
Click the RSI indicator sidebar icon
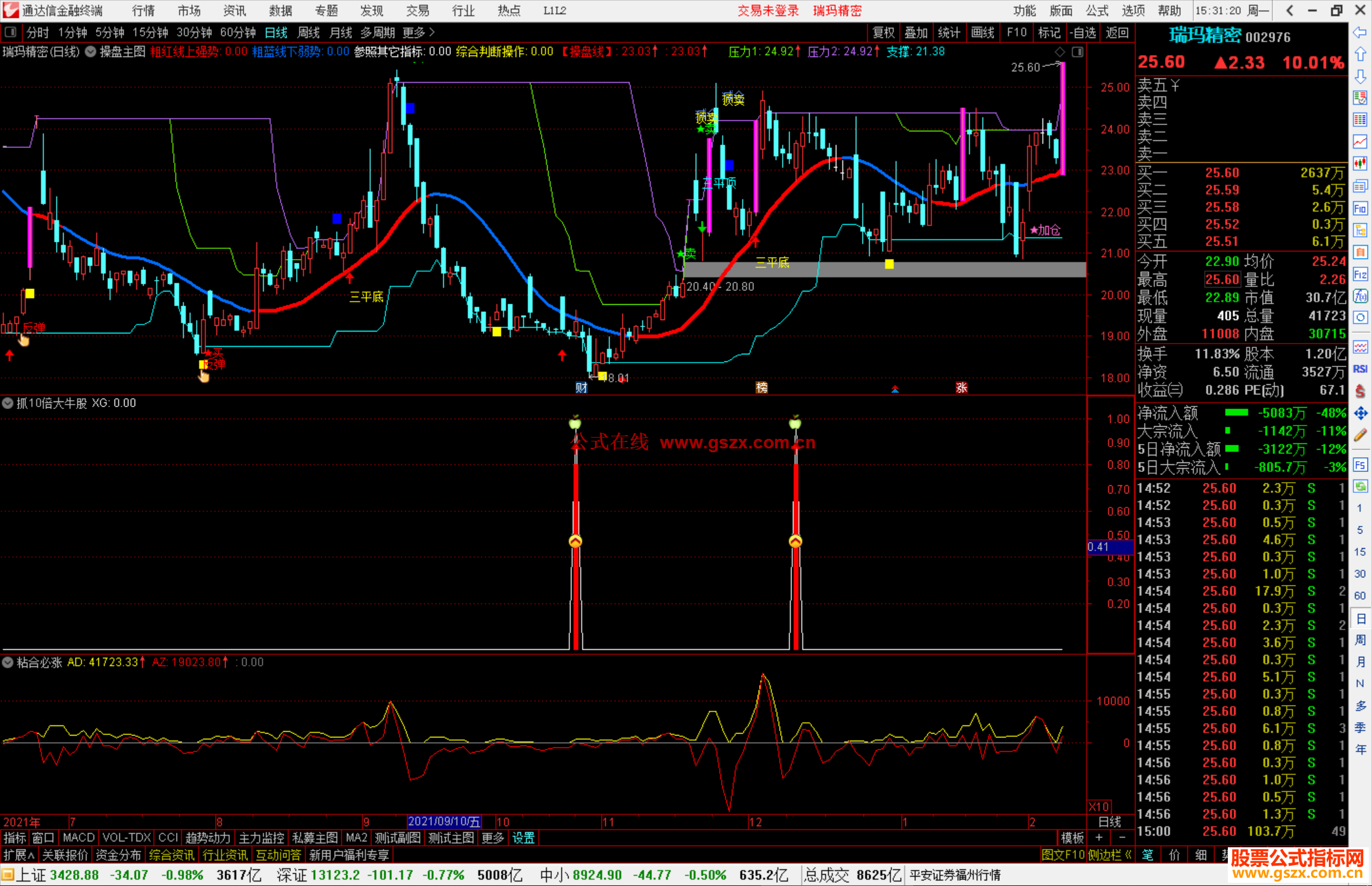coord(1360,369)
